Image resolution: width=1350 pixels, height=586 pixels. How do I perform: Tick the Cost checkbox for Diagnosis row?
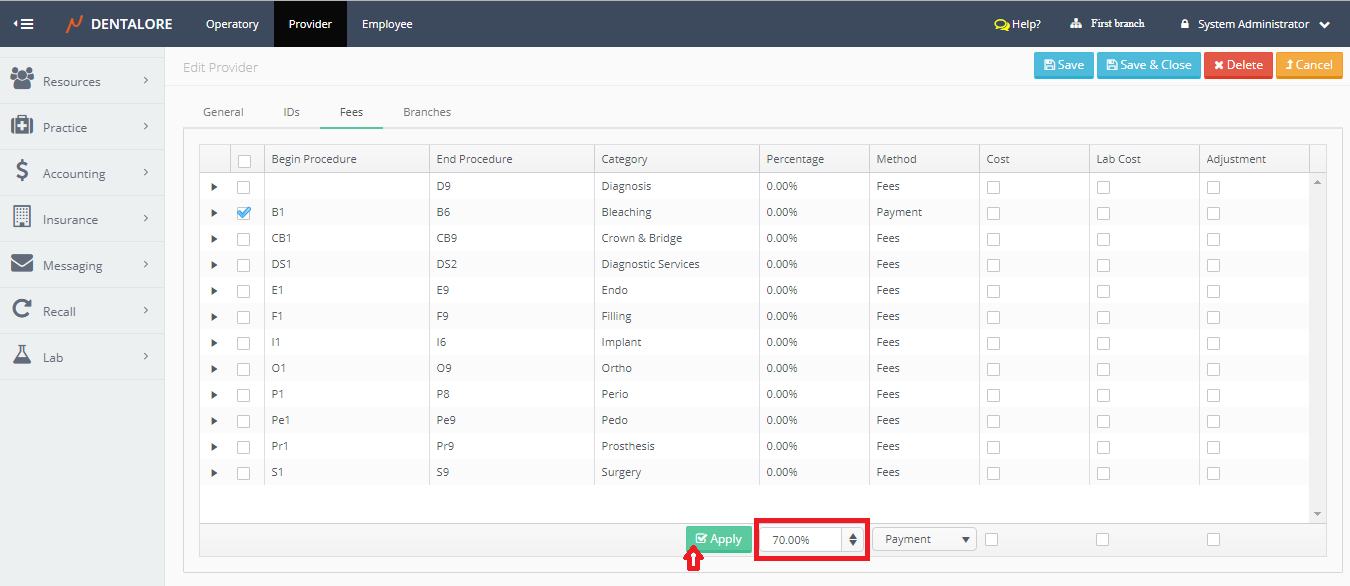[993, 187]
